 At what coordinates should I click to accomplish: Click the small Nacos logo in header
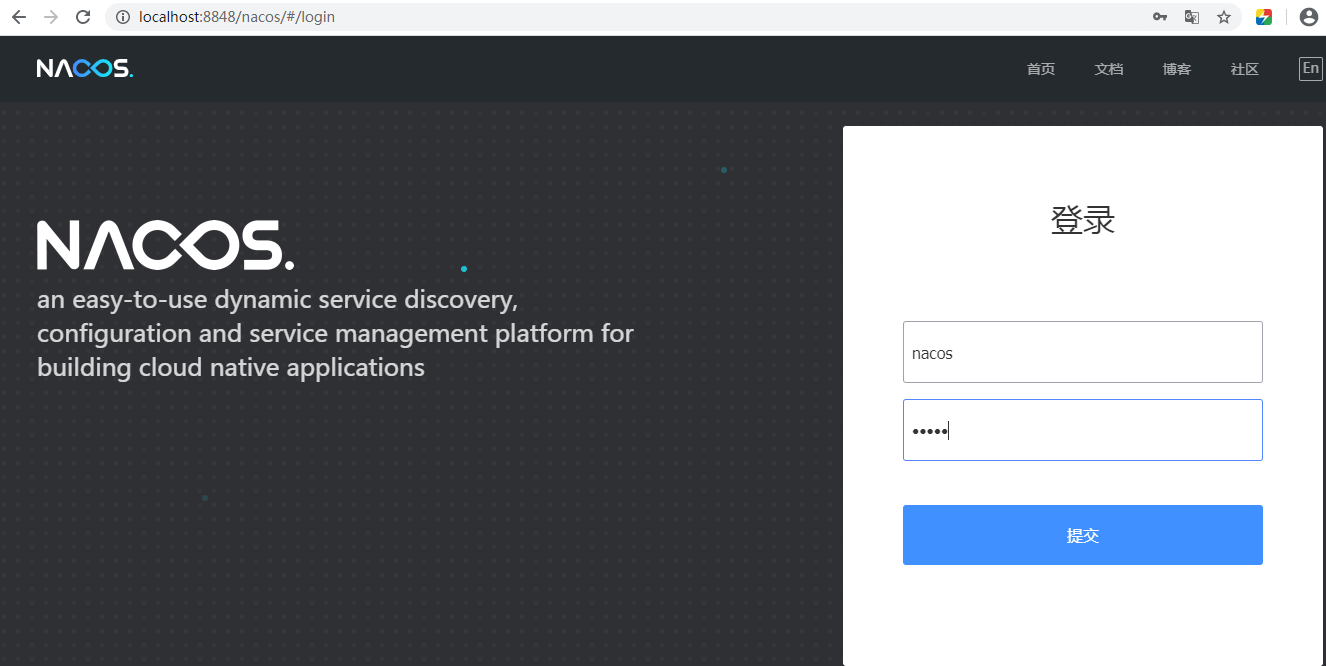85,68
